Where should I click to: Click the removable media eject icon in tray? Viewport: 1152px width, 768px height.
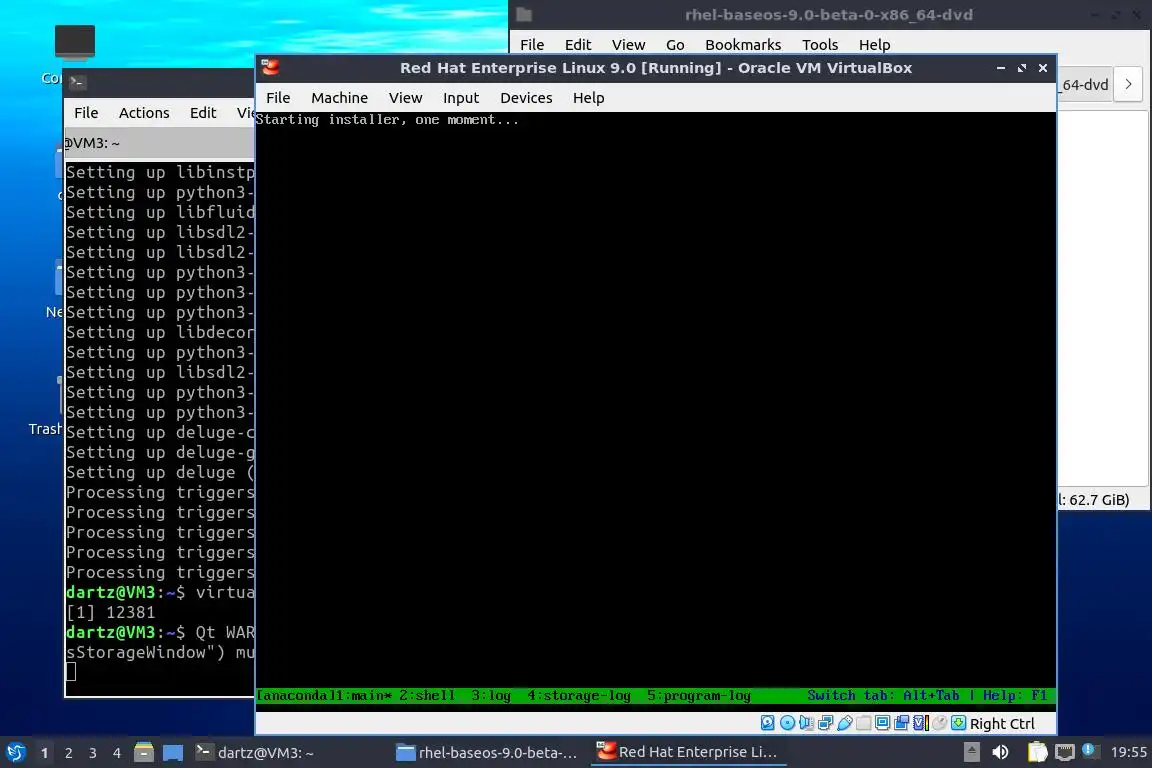coord(971,752)
